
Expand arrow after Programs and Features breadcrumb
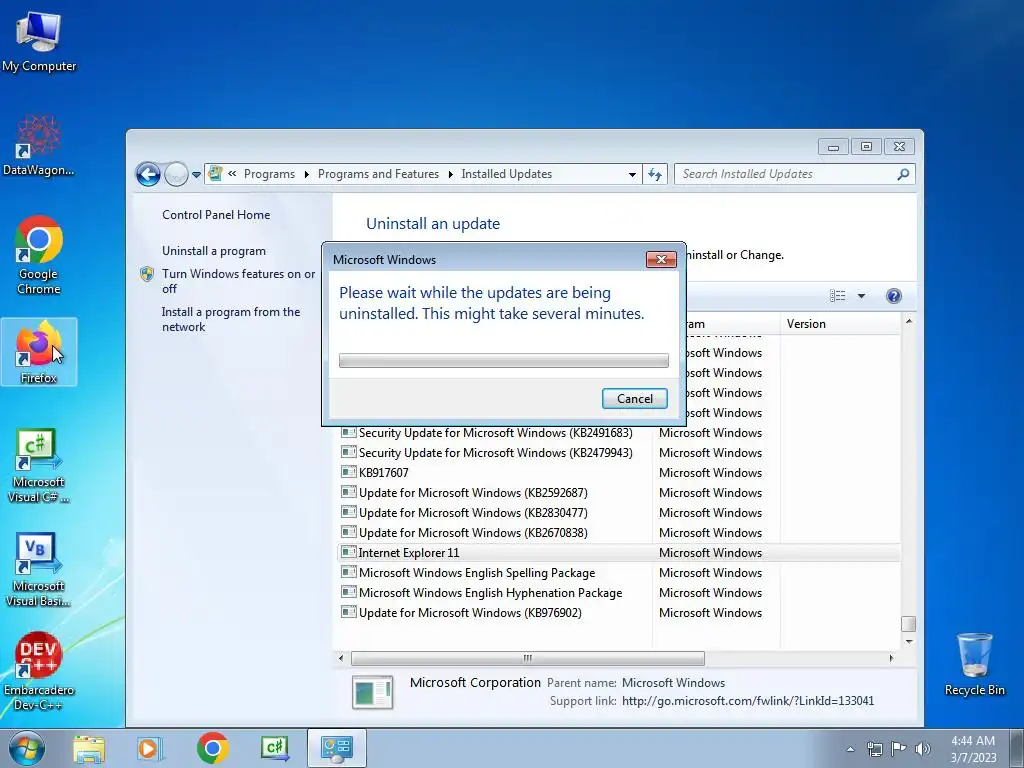451,174
